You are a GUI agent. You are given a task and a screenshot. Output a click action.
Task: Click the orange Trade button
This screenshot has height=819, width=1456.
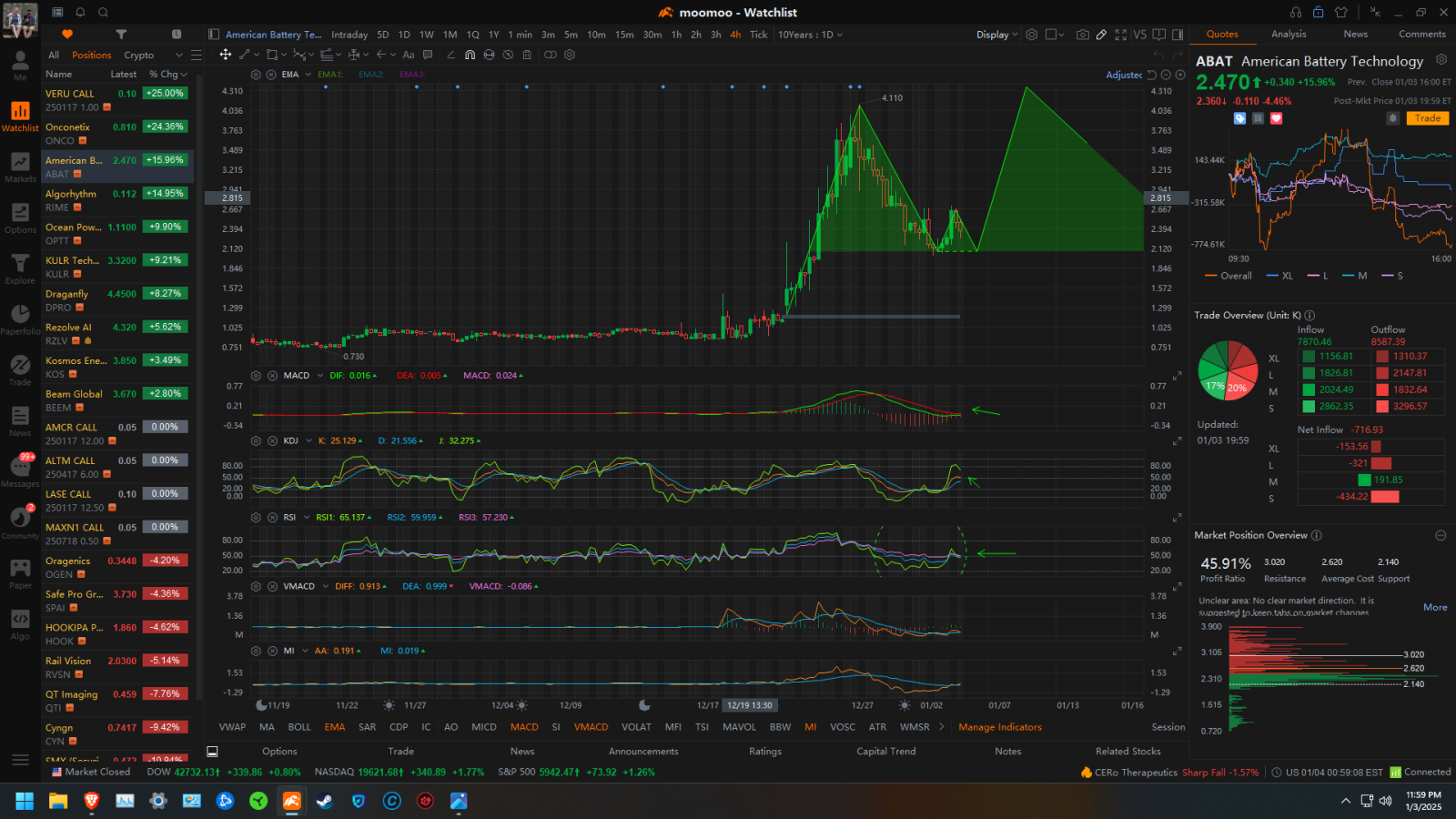pos(1427,118)
